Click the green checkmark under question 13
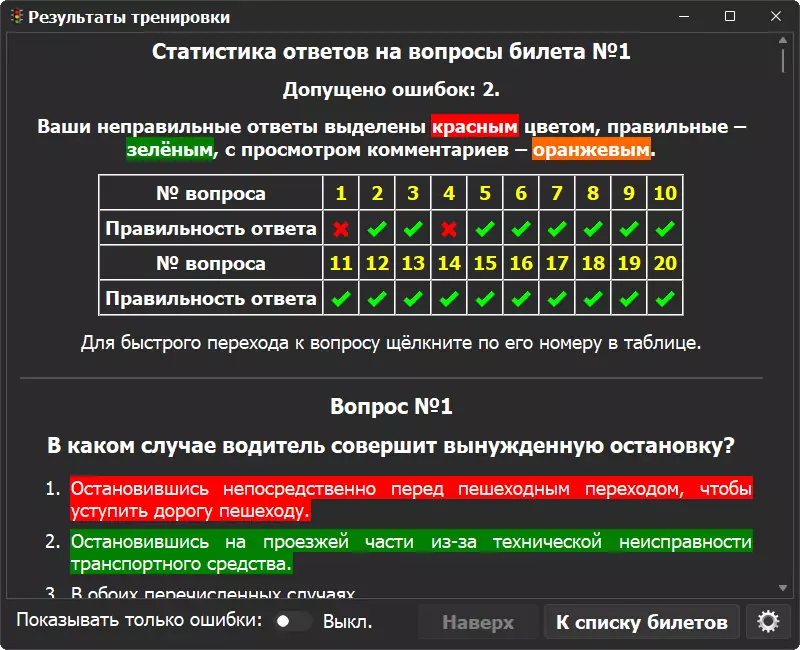This screenshot has width=800, height=650. pos(413,298)
